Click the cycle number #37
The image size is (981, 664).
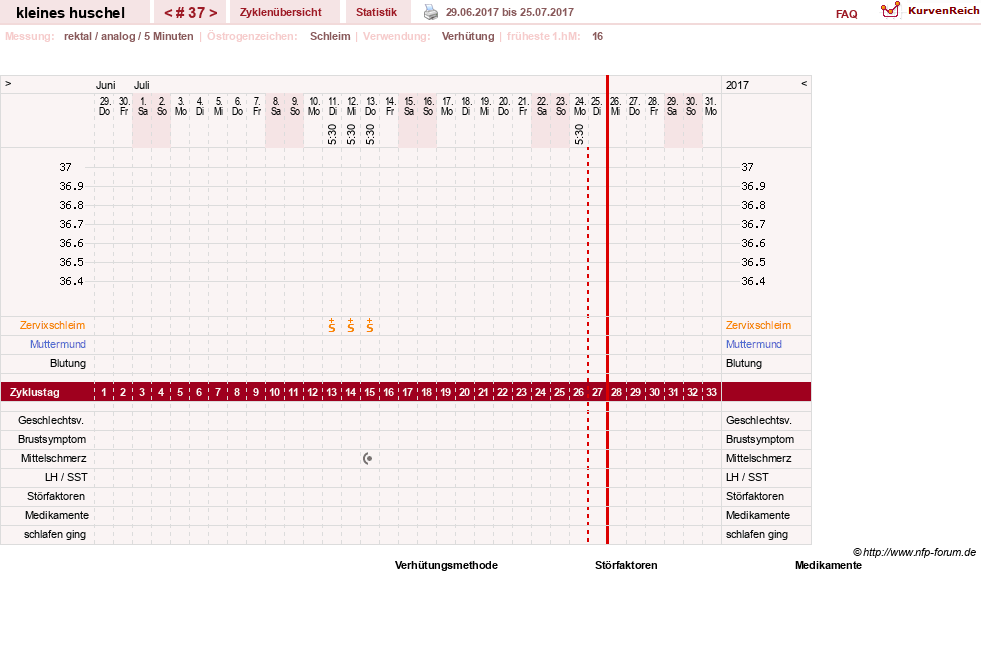[190, 13]
